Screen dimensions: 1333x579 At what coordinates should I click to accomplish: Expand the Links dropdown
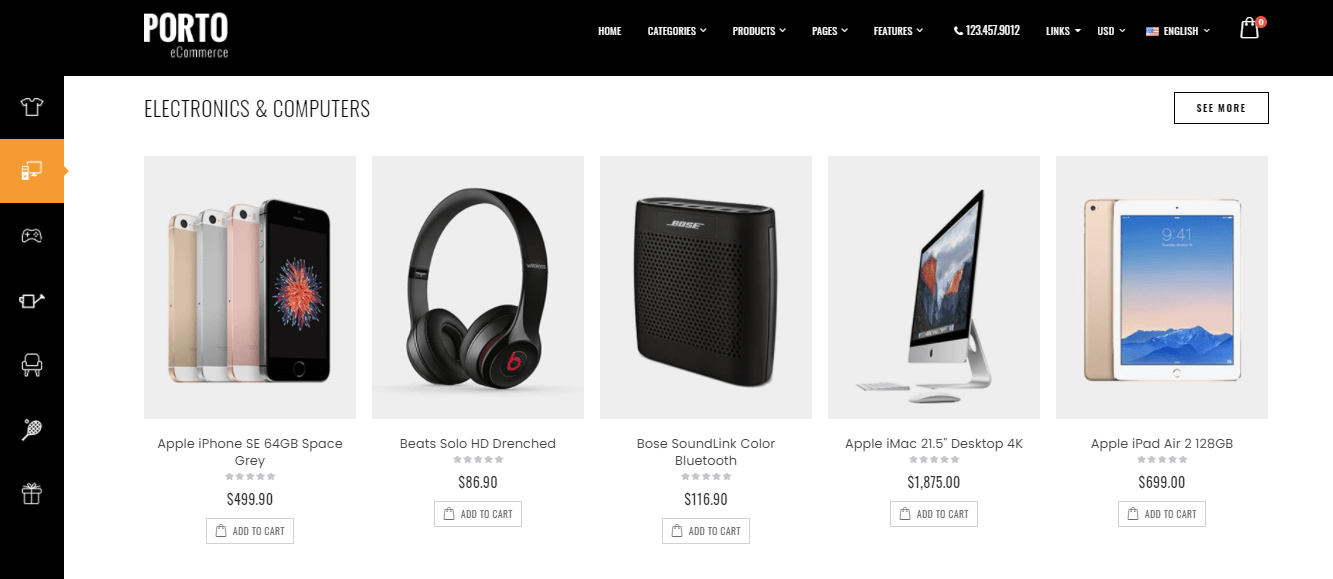pyautogui.click(x=1063, y=31)
